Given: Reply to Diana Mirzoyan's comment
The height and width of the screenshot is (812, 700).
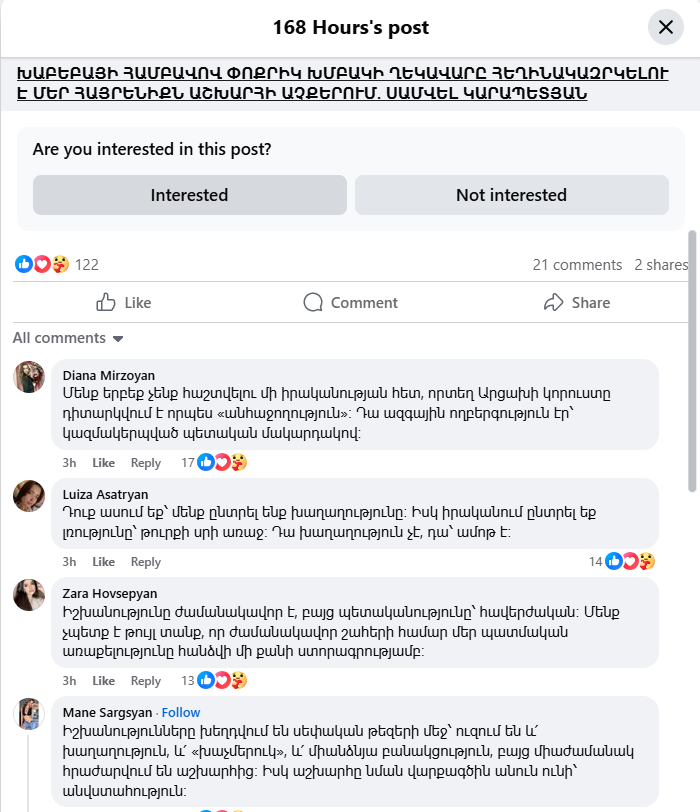Looking at the screenshot, I should [146, 462].
